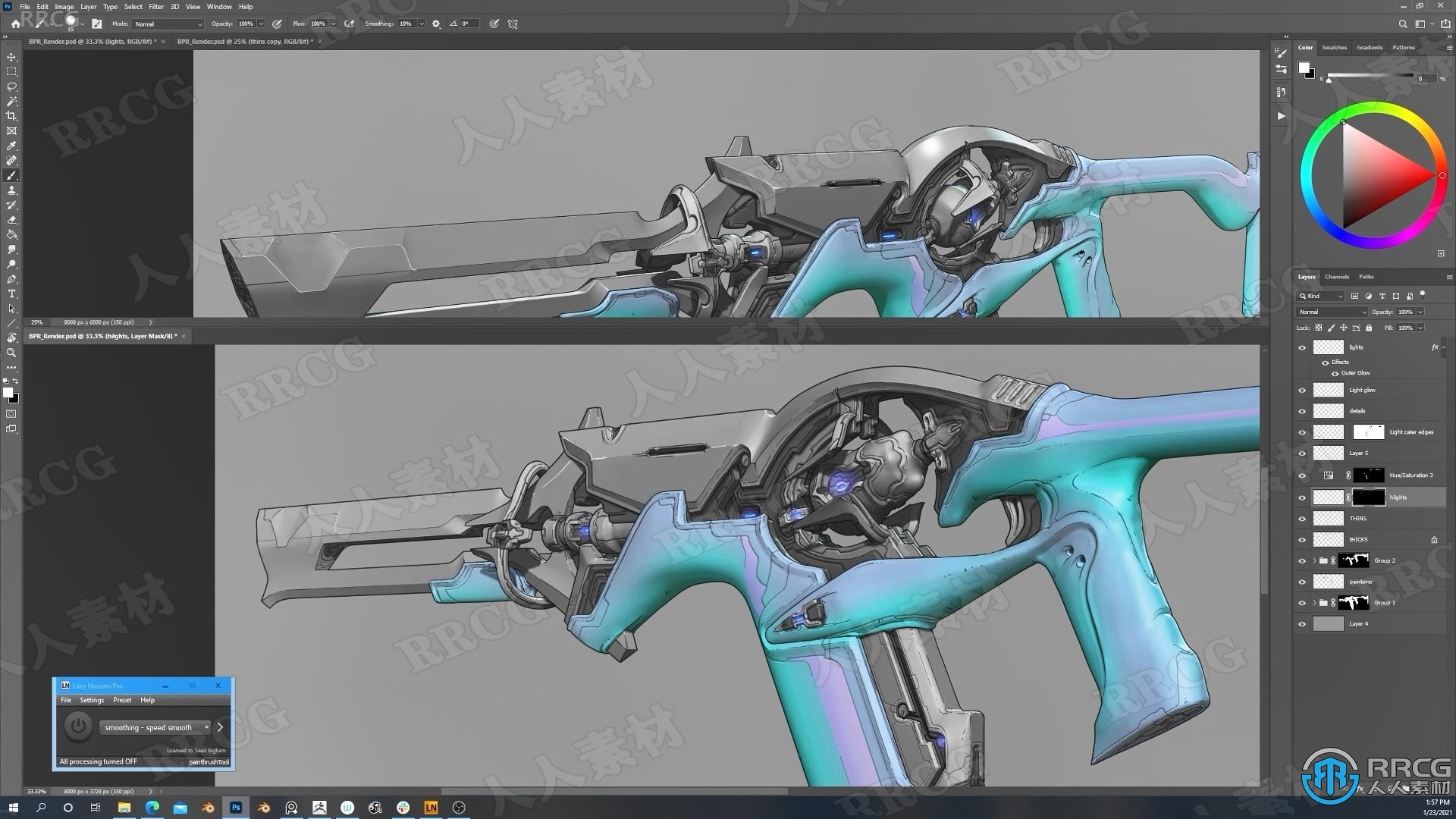
Task: Expand the Group 2 layer folder
Action: pos(1314,561)
